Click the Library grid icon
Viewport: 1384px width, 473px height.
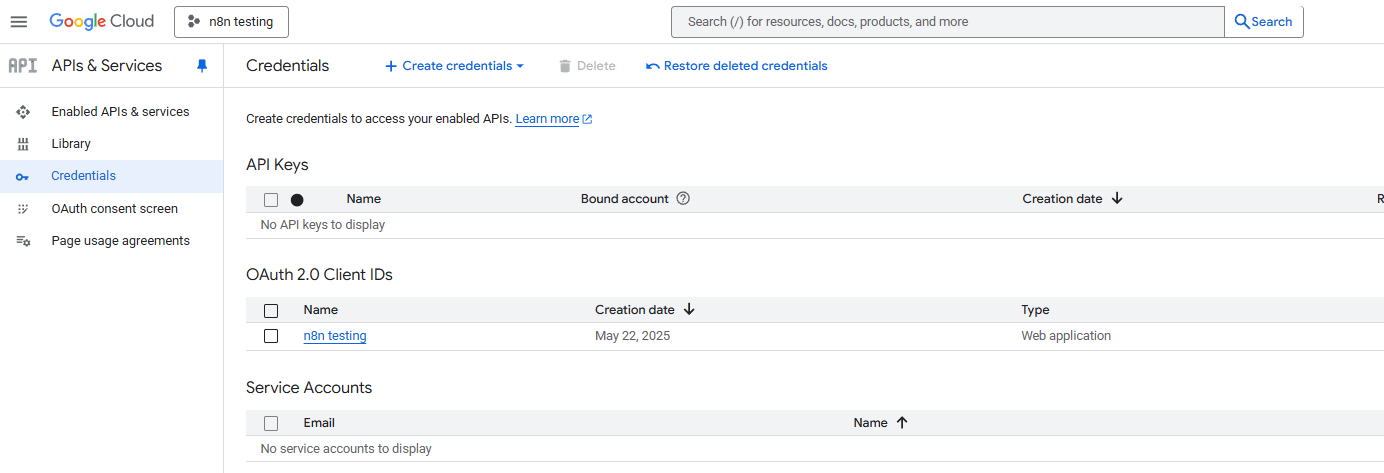(23, 144)
